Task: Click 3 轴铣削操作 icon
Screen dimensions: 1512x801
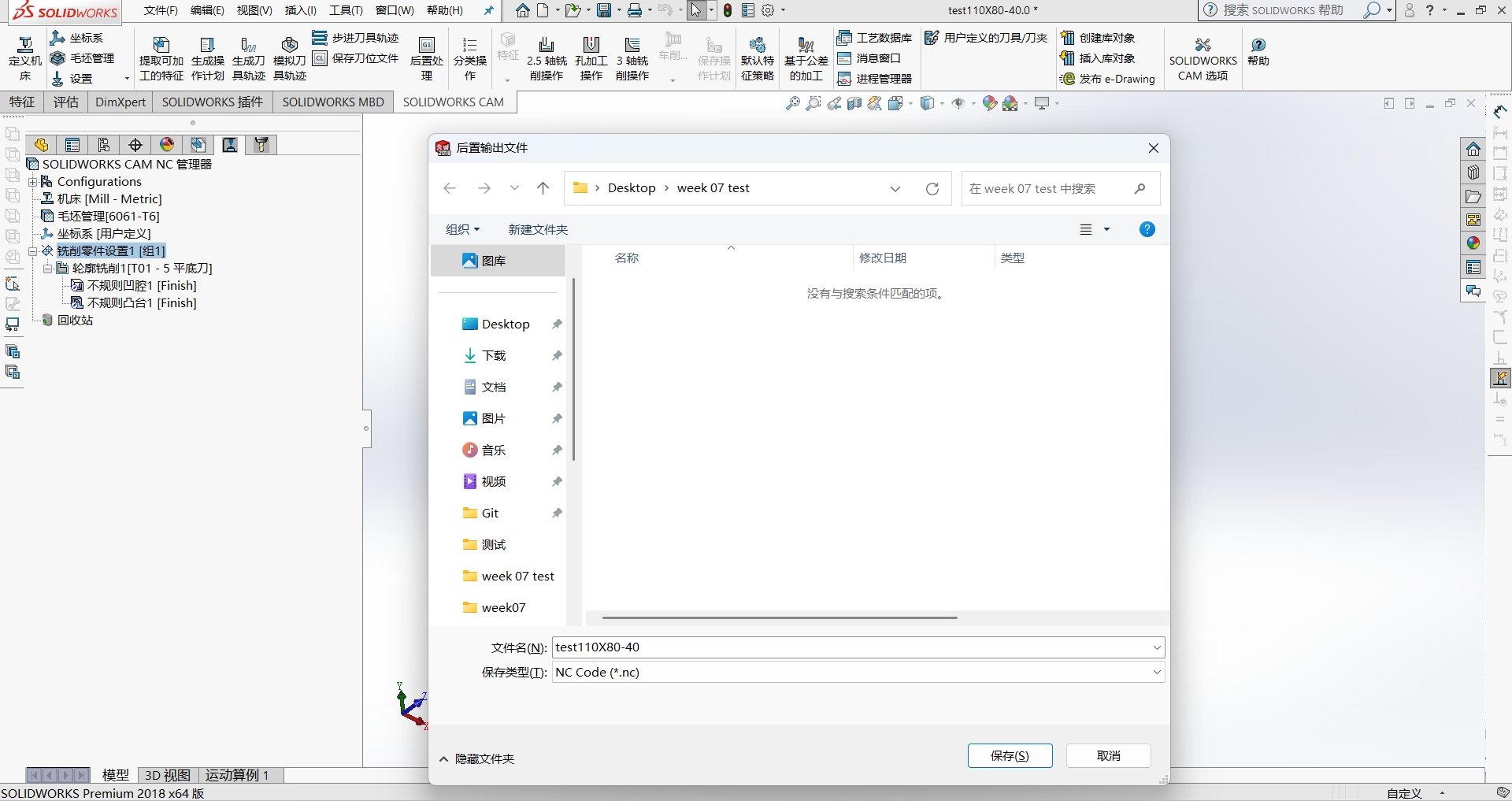Action: click(632, 58)
